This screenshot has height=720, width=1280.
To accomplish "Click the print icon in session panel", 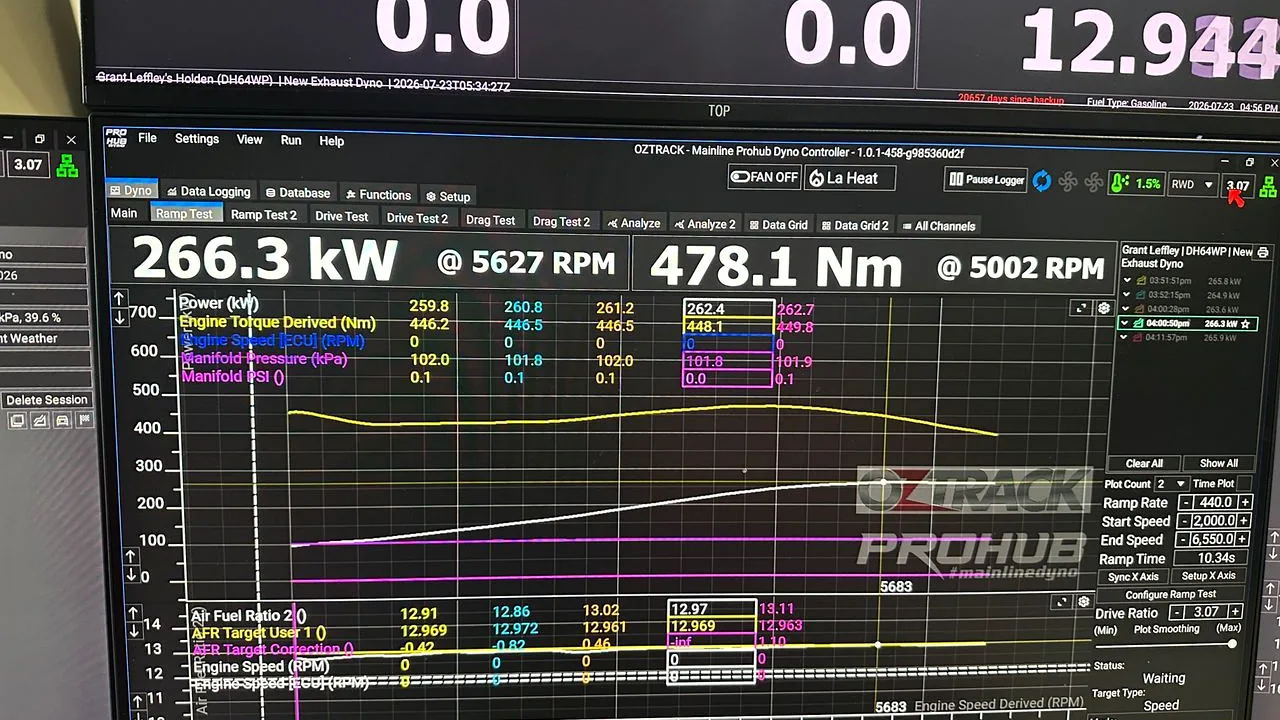I will pyautogui.click(x=1263, y=252).
